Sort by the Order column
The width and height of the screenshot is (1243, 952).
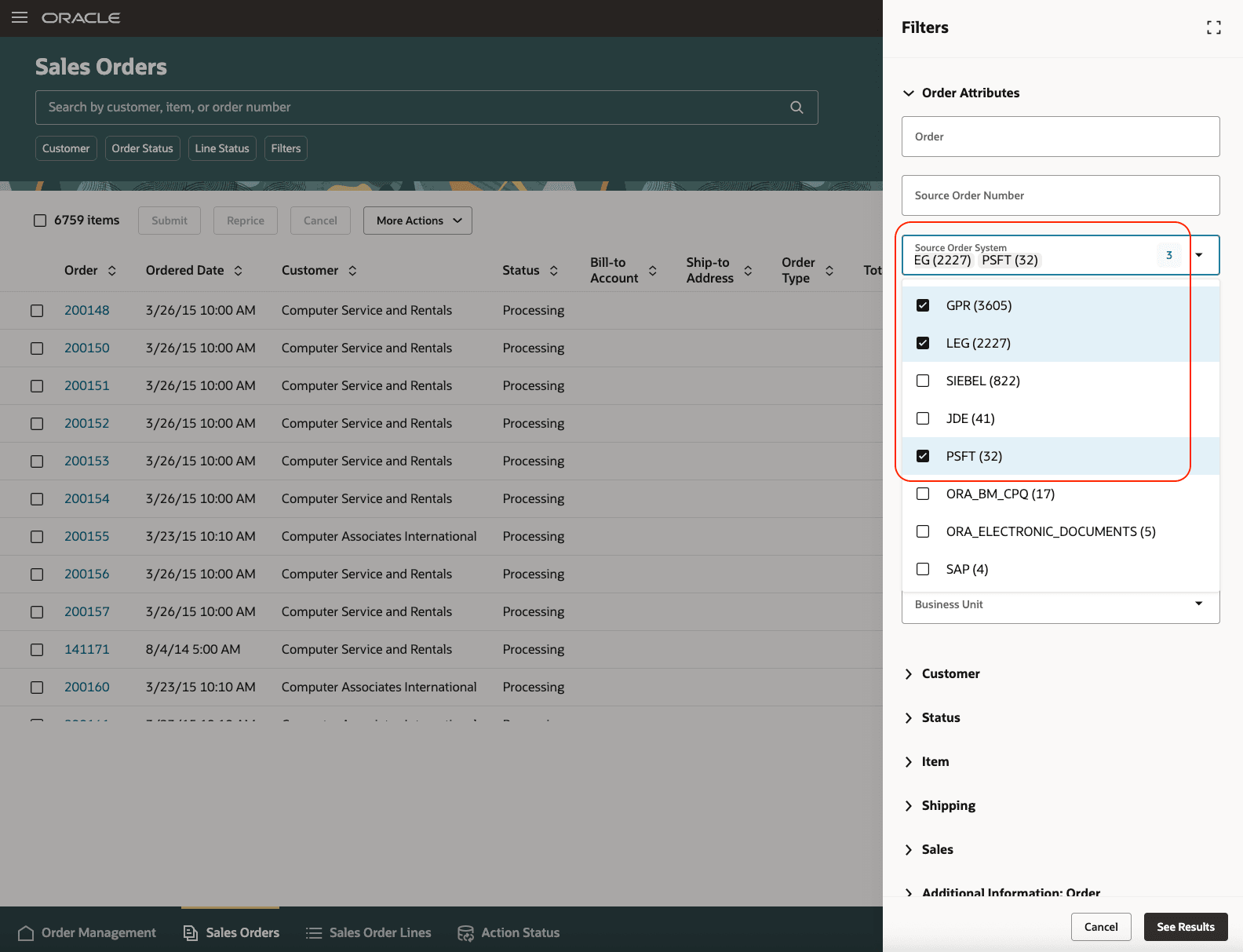click(112, 271)
